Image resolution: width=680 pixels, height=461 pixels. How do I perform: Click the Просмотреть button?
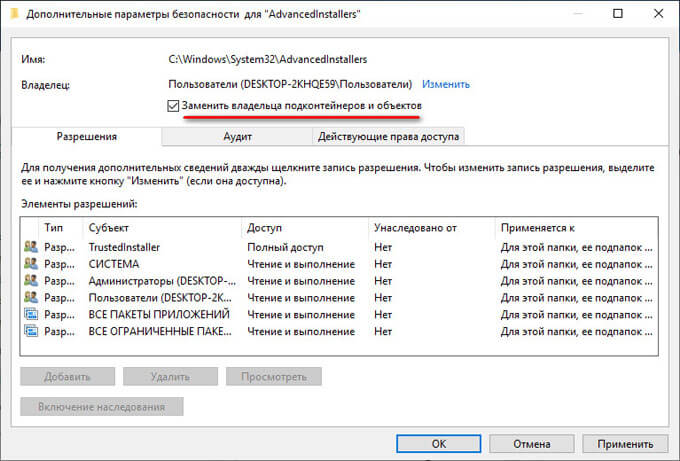click(x=274, y=376)
